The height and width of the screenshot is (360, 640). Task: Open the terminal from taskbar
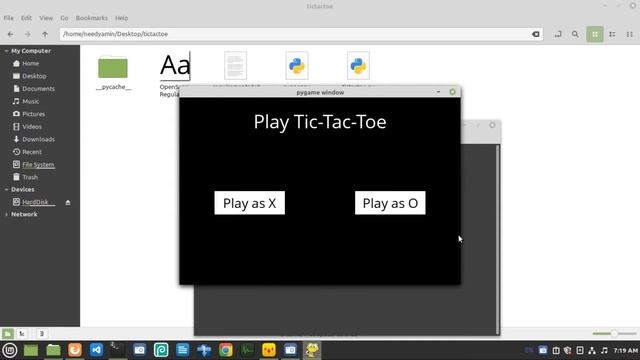click(x=118, y=350)
